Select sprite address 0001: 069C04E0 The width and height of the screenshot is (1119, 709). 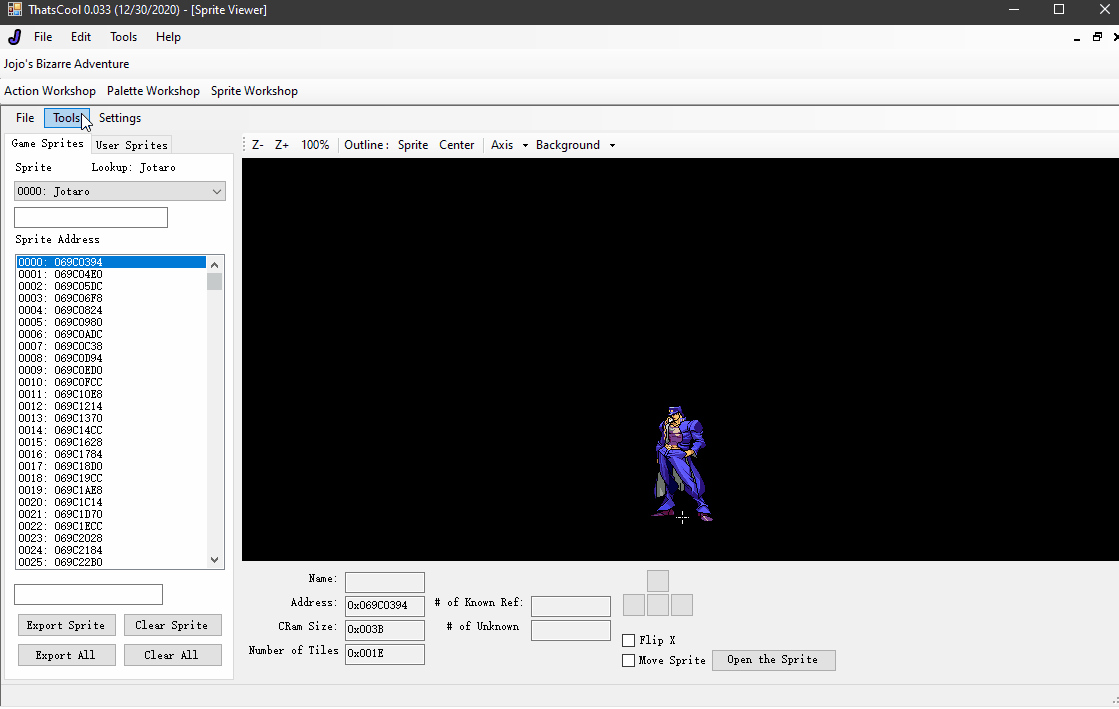coord(111,274)
